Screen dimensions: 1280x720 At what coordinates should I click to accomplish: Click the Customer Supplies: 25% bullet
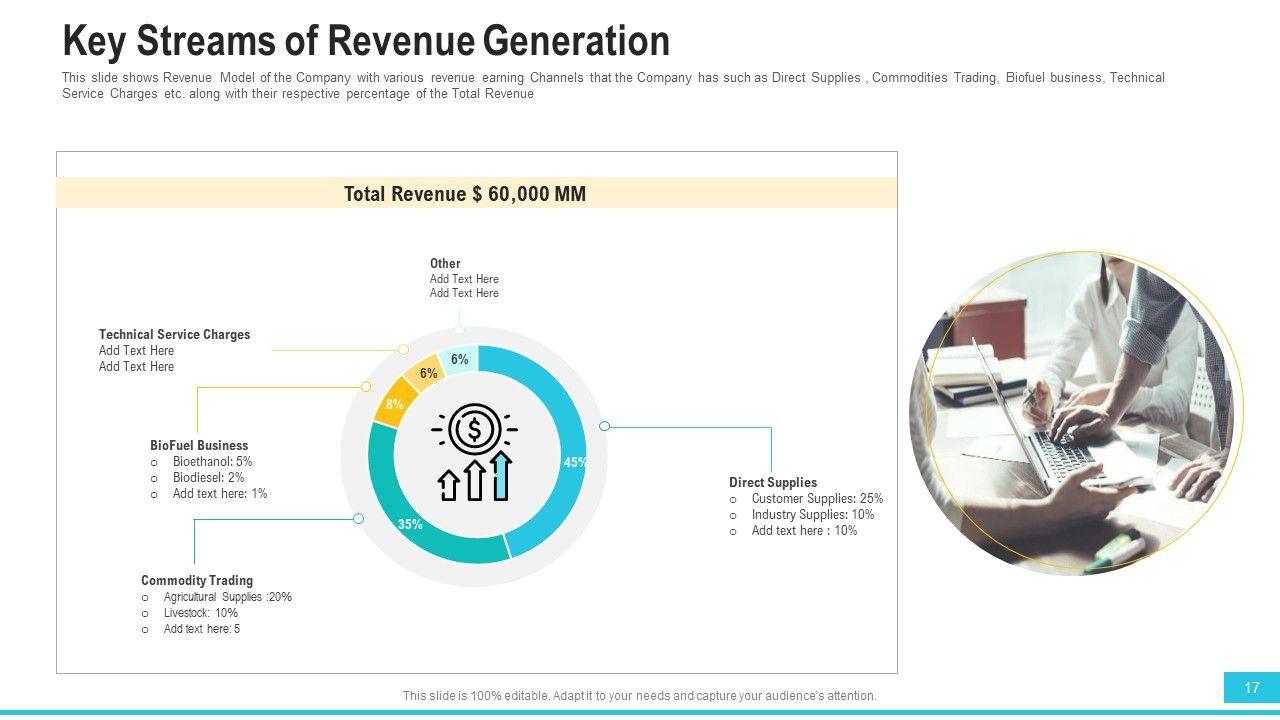click(x=817, y=498)
